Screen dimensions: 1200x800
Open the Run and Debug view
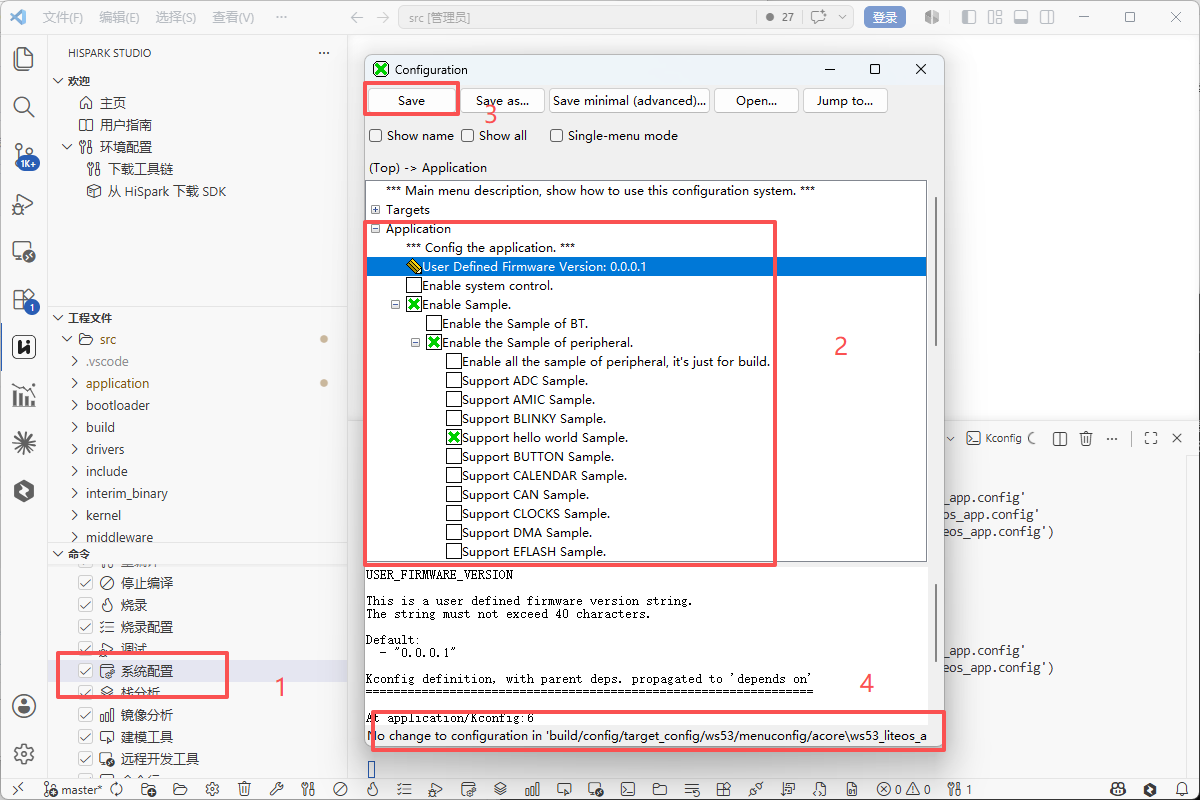[x=23, y=203]
